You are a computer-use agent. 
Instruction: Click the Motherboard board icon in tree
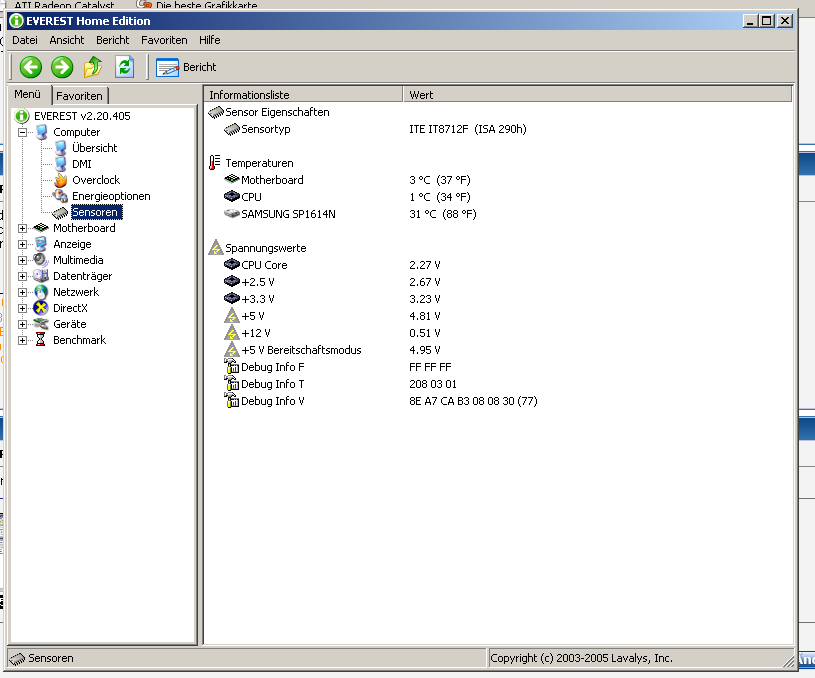click(41, 228)
